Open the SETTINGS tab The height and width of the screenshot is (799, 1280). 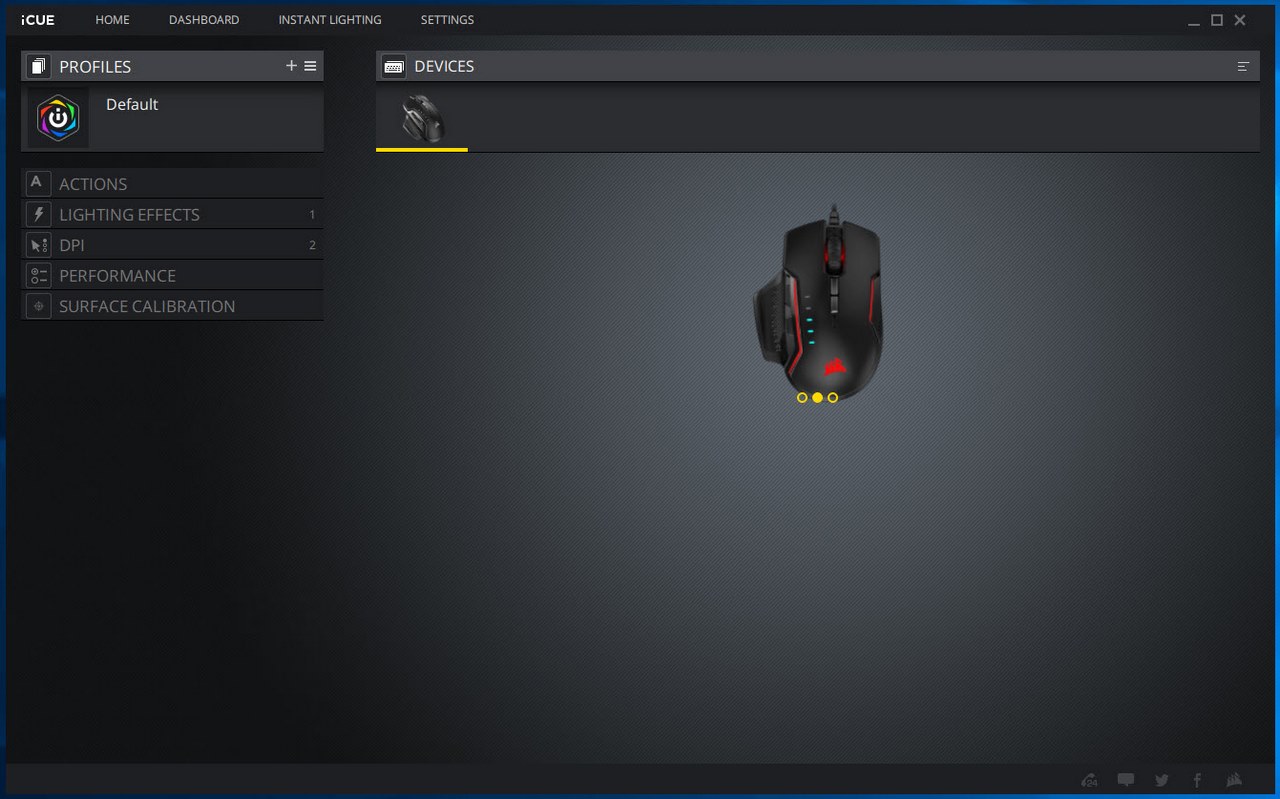447,20
